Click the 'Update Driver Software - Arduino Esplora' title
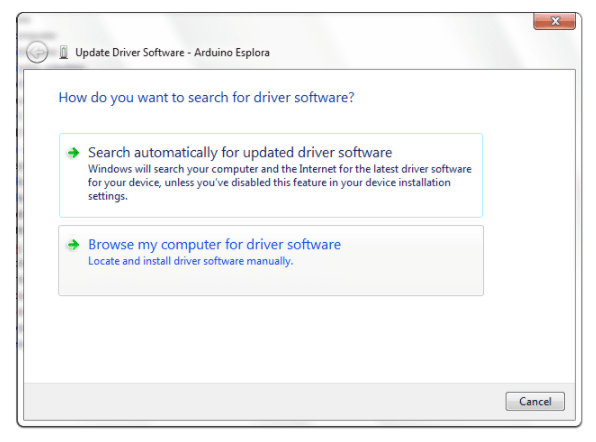Screen dimensions: 596x442 (172, 52)
